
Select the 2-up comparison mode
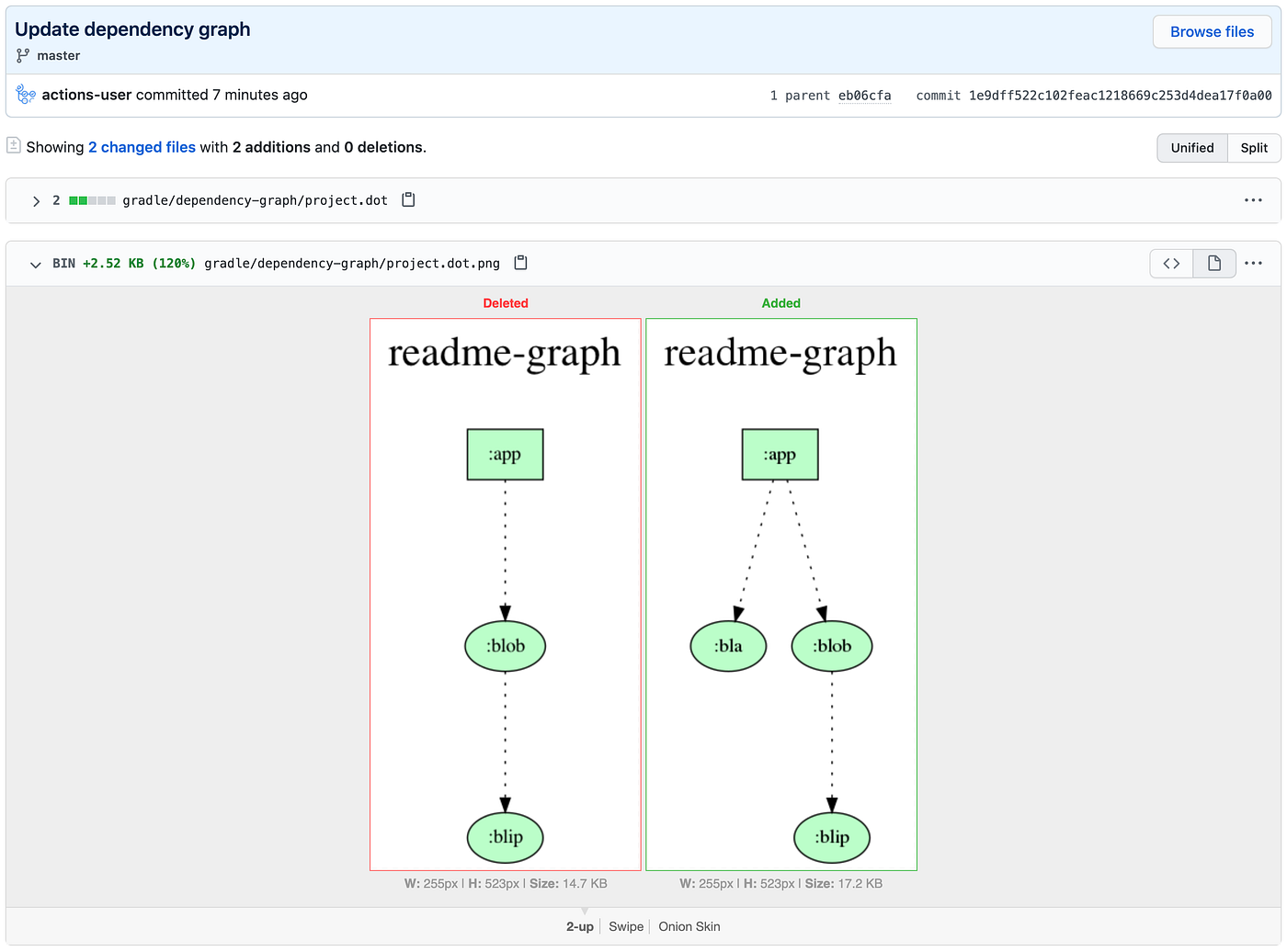[579, 926]
